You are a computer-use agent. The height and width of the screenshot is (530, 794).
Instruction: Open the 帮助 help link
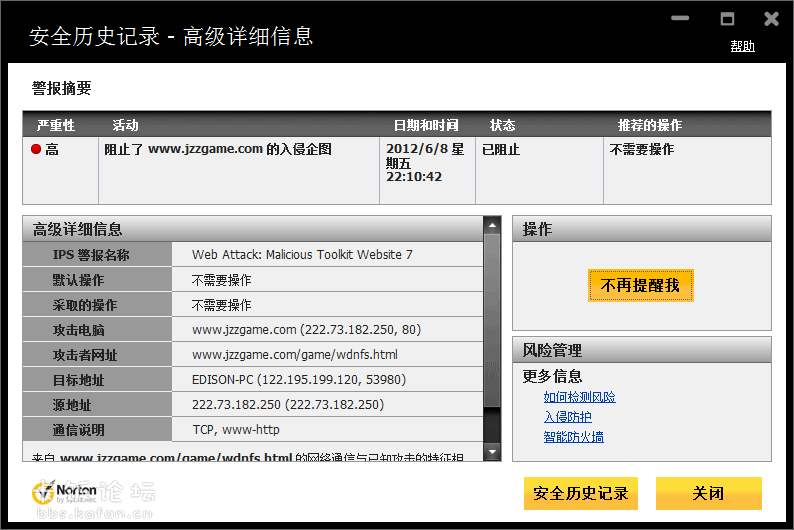[x=742, y=46]
